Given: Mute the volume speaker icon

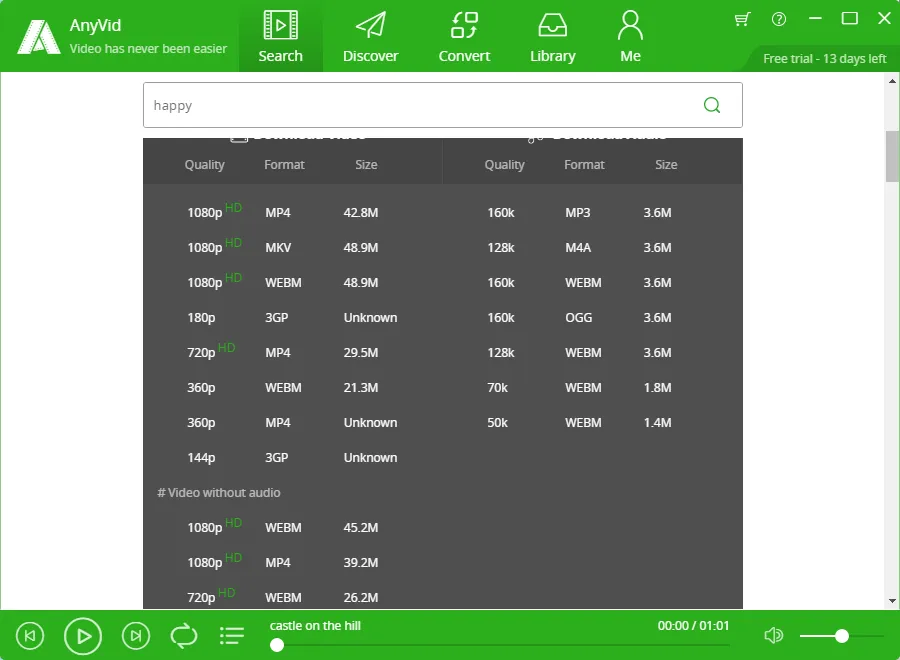Looking at the screenshot, I should pos(774,635).
